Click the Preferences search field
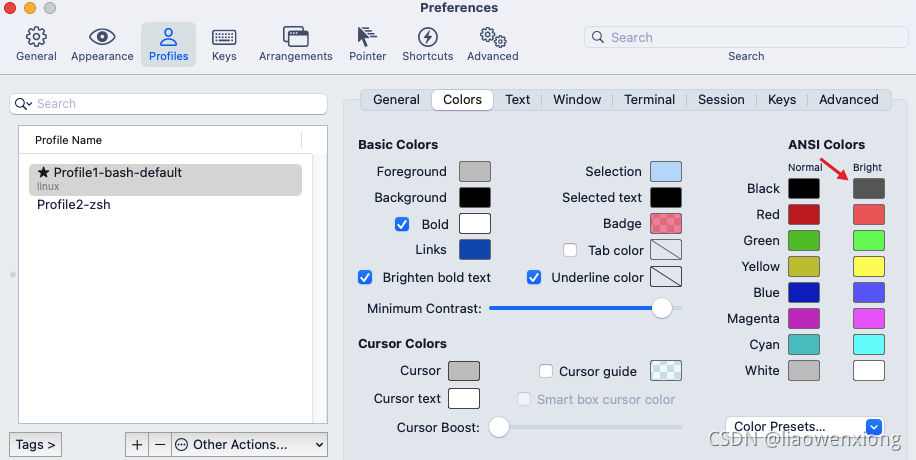The width and height of the screenshot is (916, 460). click(746, 37)
